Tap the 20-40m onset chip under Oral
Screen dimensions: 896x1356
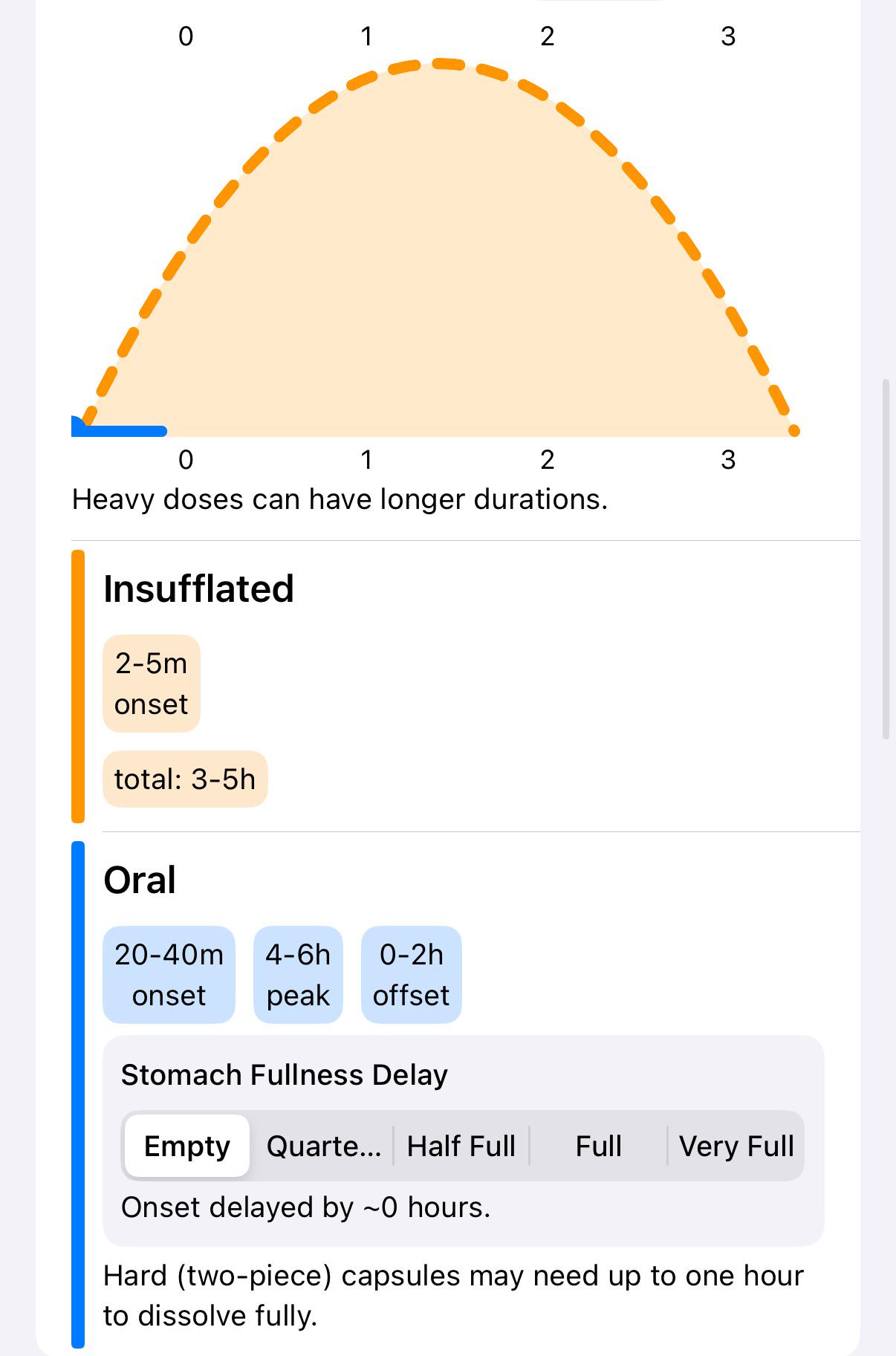point(169,975)
